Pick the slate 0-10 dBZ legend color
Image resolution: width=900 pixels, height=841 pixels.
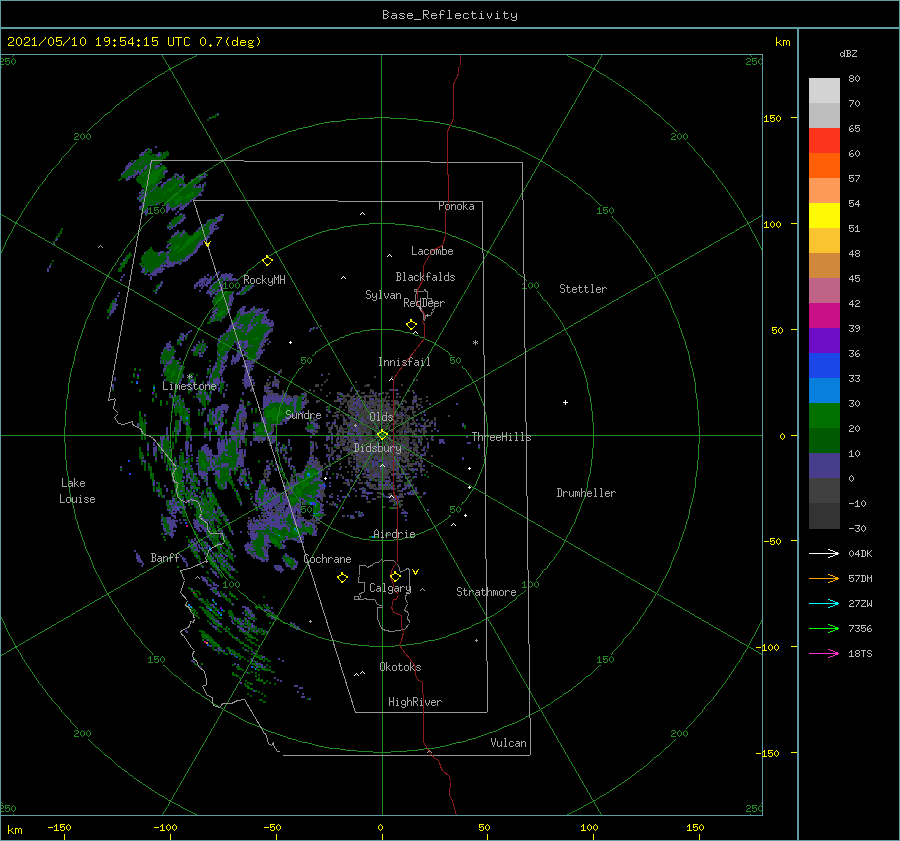824,465
